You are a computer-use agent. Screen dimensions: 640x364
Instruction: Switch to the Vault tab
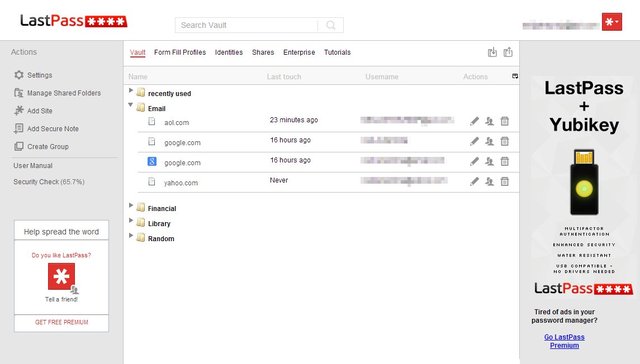point(138,52)
